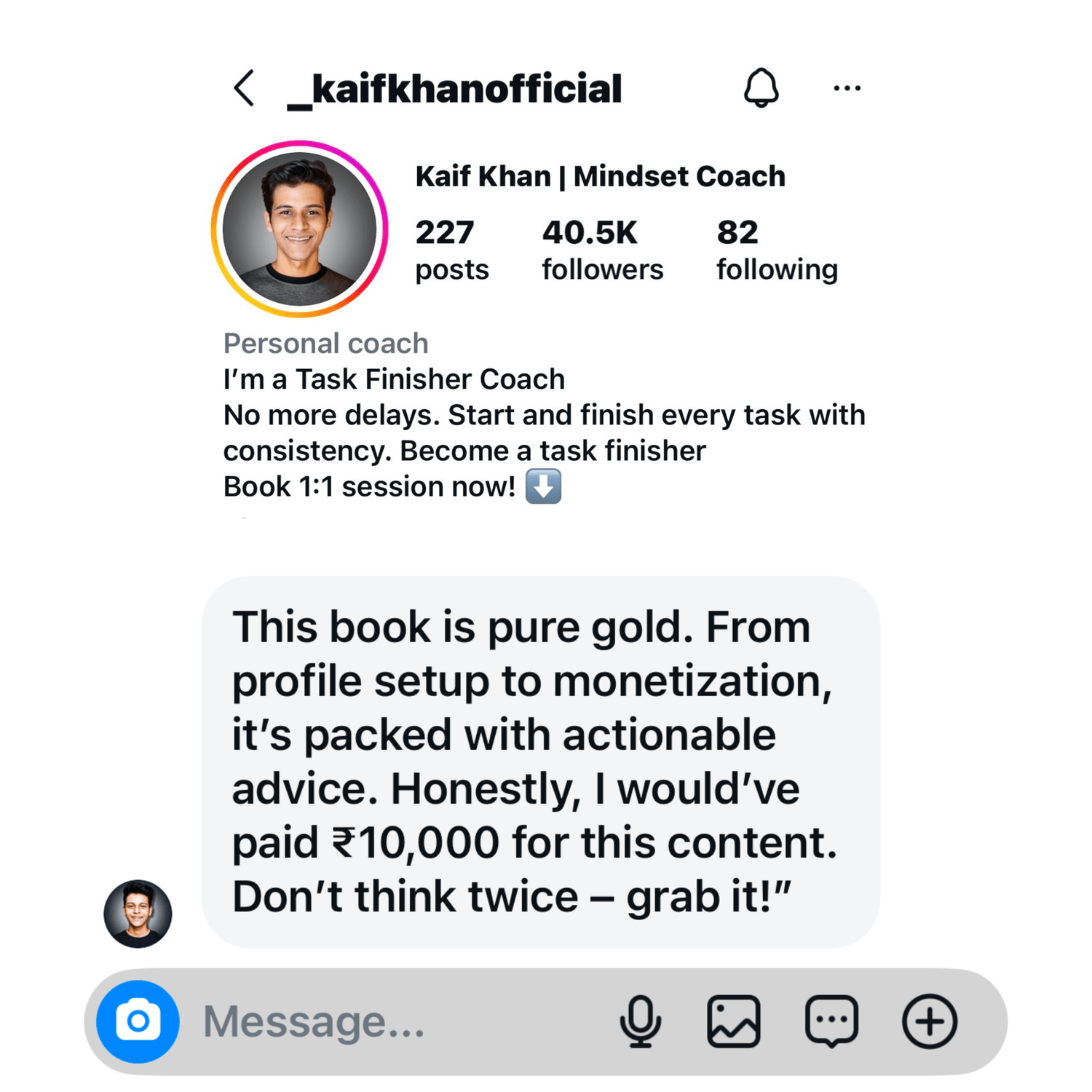Open the three-dot more options menu
The image size is (1092, 1092).
[847, 88]
